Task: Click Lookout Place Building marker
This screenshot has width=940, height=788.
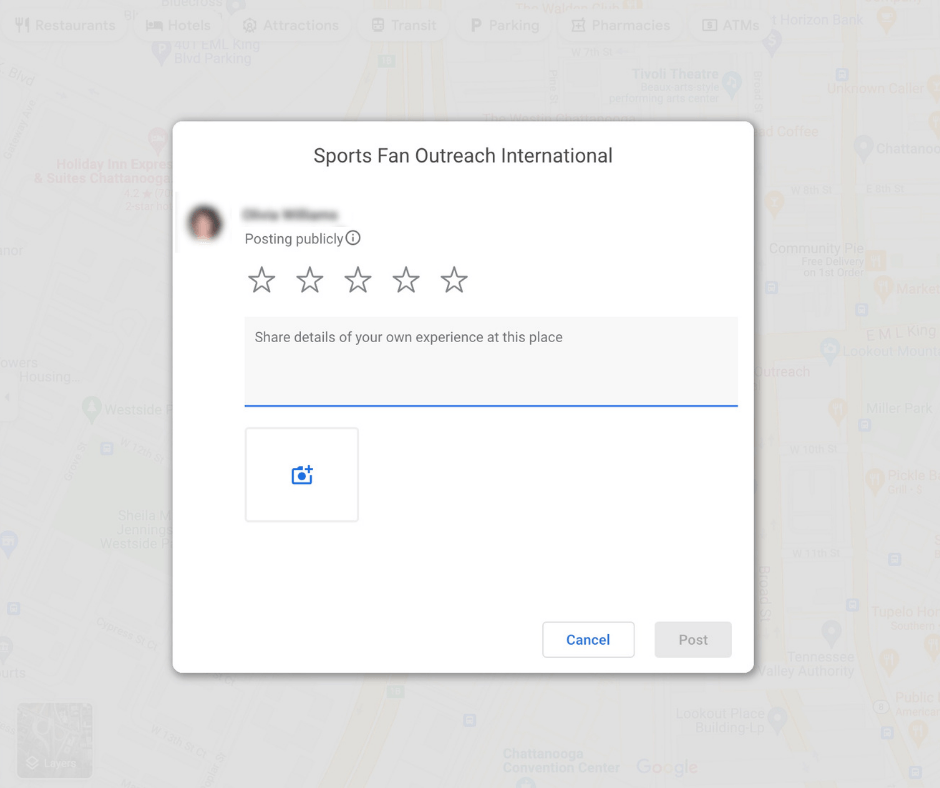Action: [777, 719]
